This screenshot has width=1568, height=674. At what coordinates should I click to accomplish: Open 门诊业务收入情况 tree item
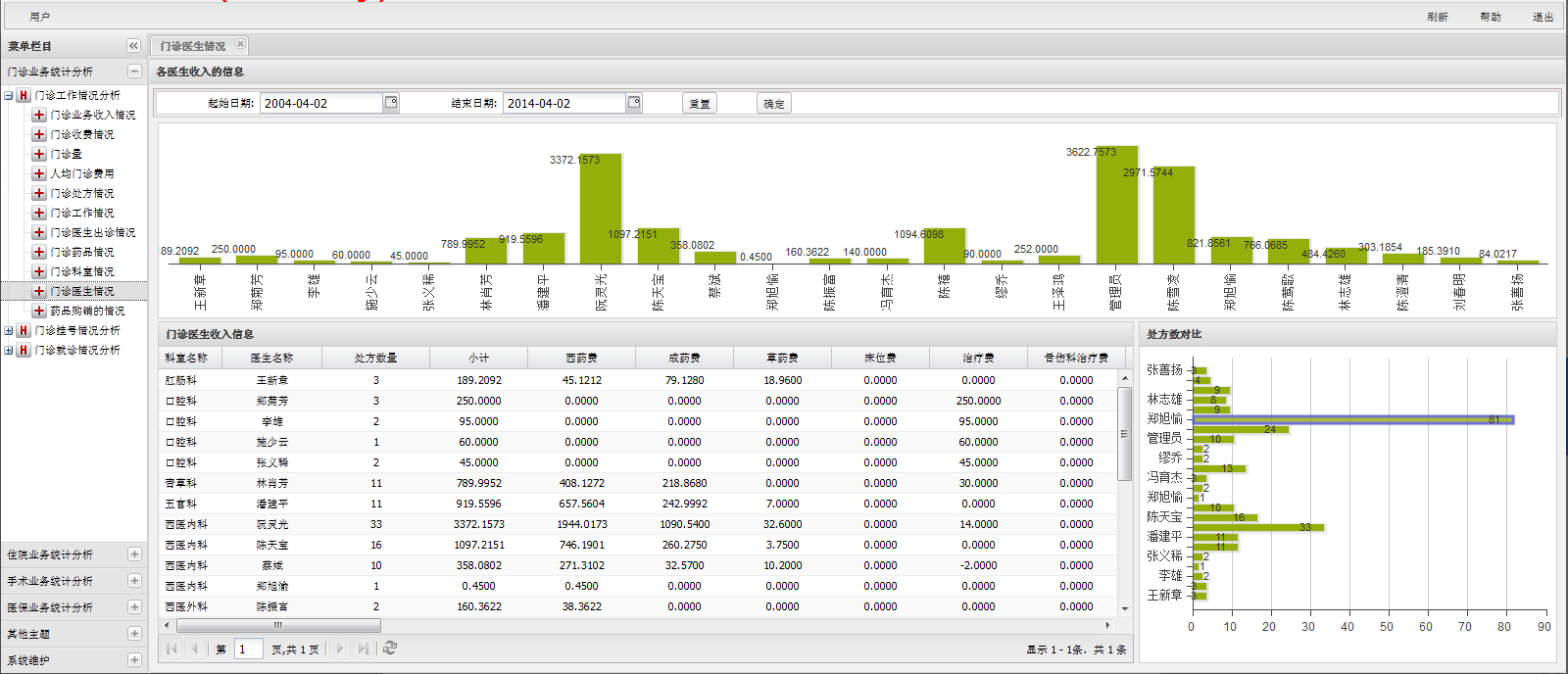93,115
